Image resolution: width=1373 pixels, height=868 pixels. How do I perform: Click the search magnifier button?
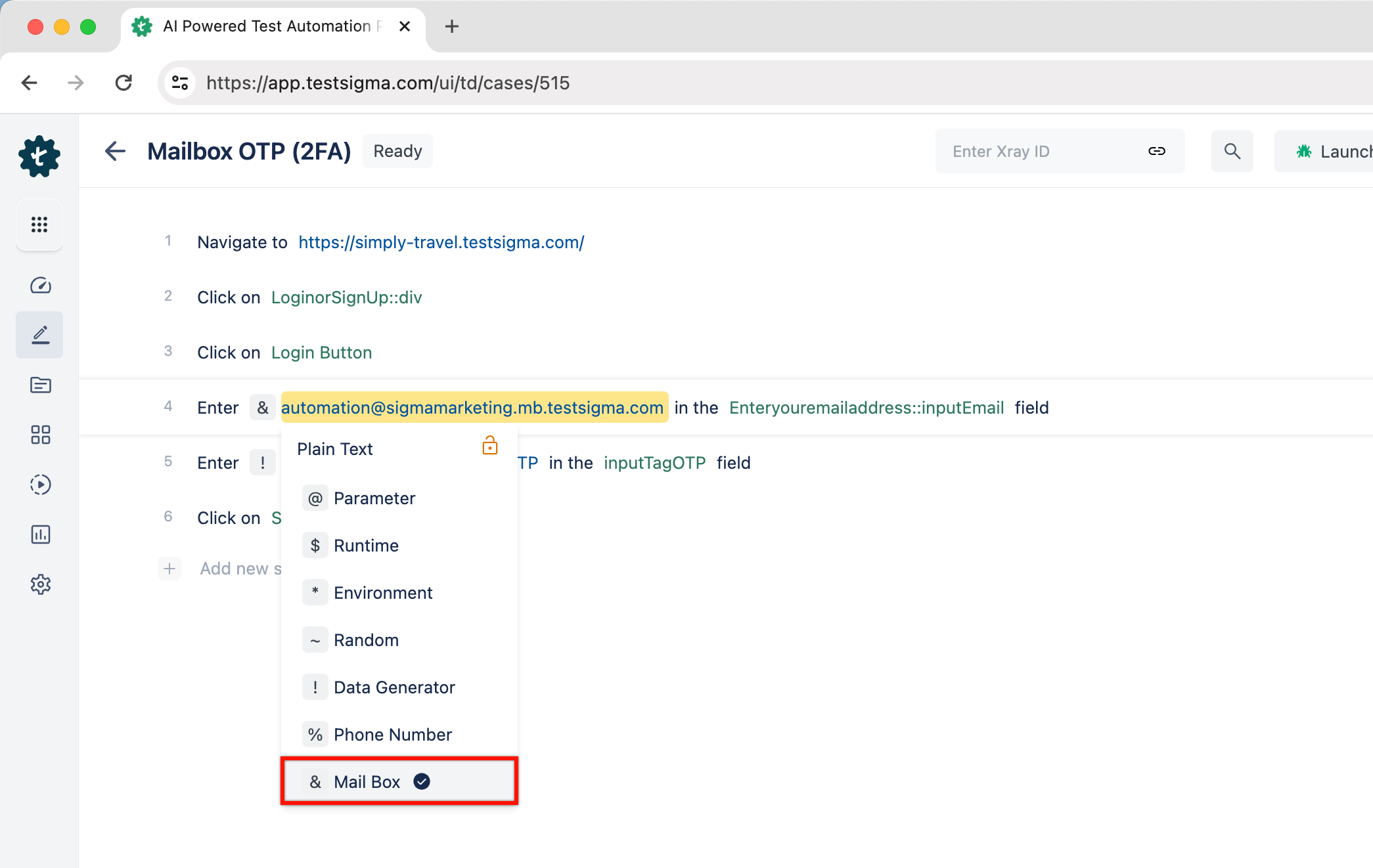pyautogui.click(x=1232, y=151)
